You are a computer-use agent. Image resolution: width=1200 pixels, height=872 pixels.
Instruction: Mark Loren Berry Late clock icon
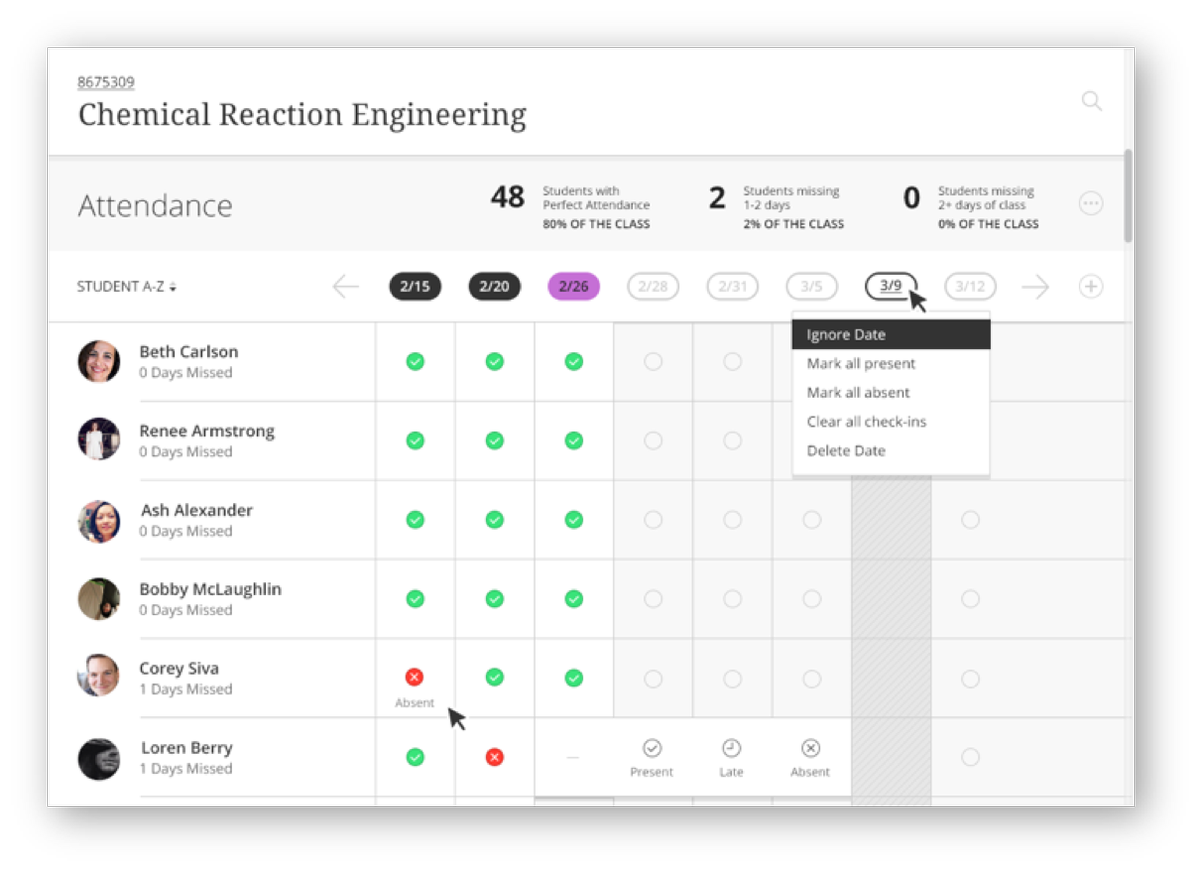pyautogui.click(x=732, y=748)
